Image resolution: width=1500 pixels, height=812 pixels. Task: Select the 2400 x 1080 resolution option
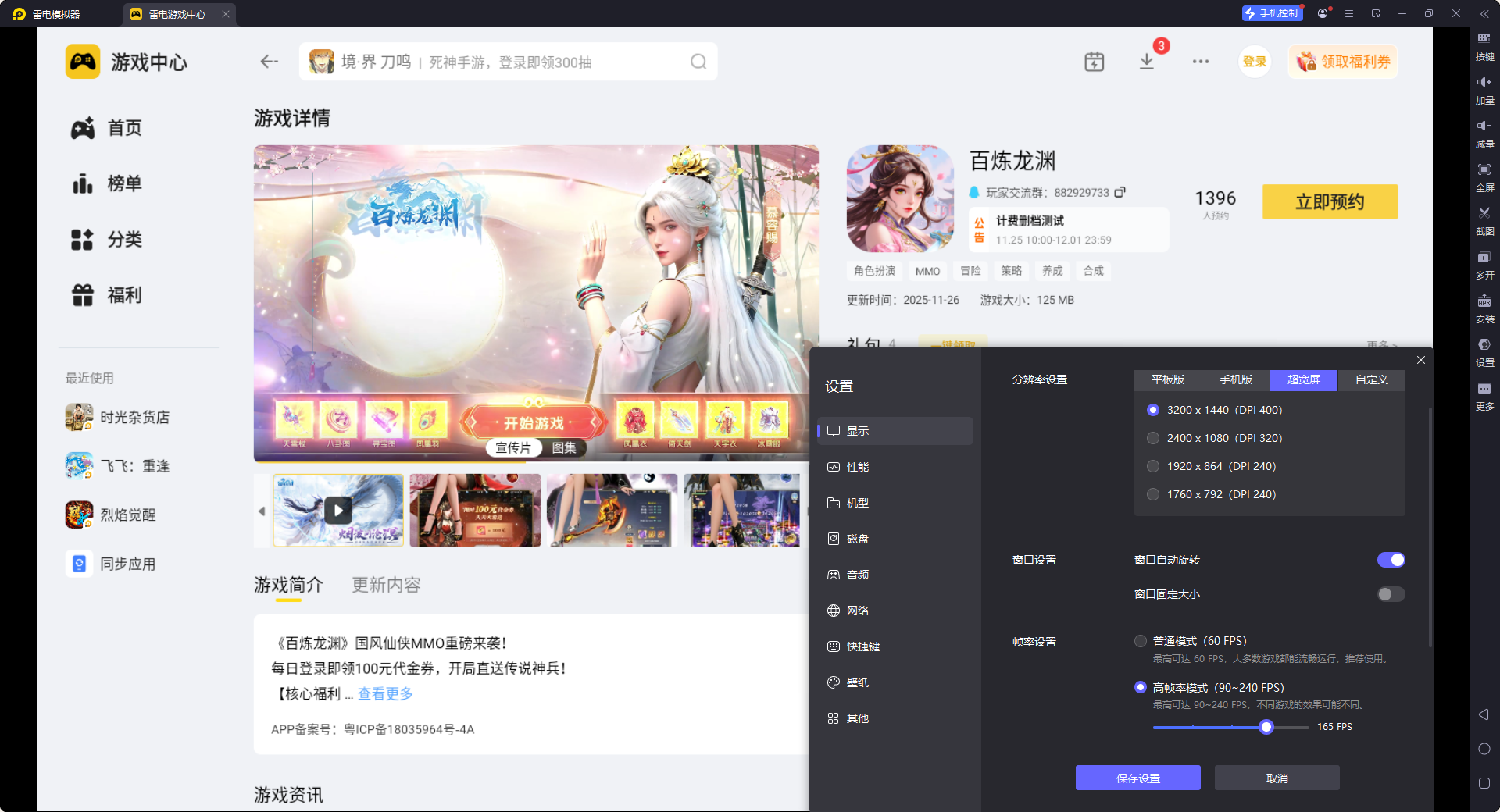(1153, 438)
